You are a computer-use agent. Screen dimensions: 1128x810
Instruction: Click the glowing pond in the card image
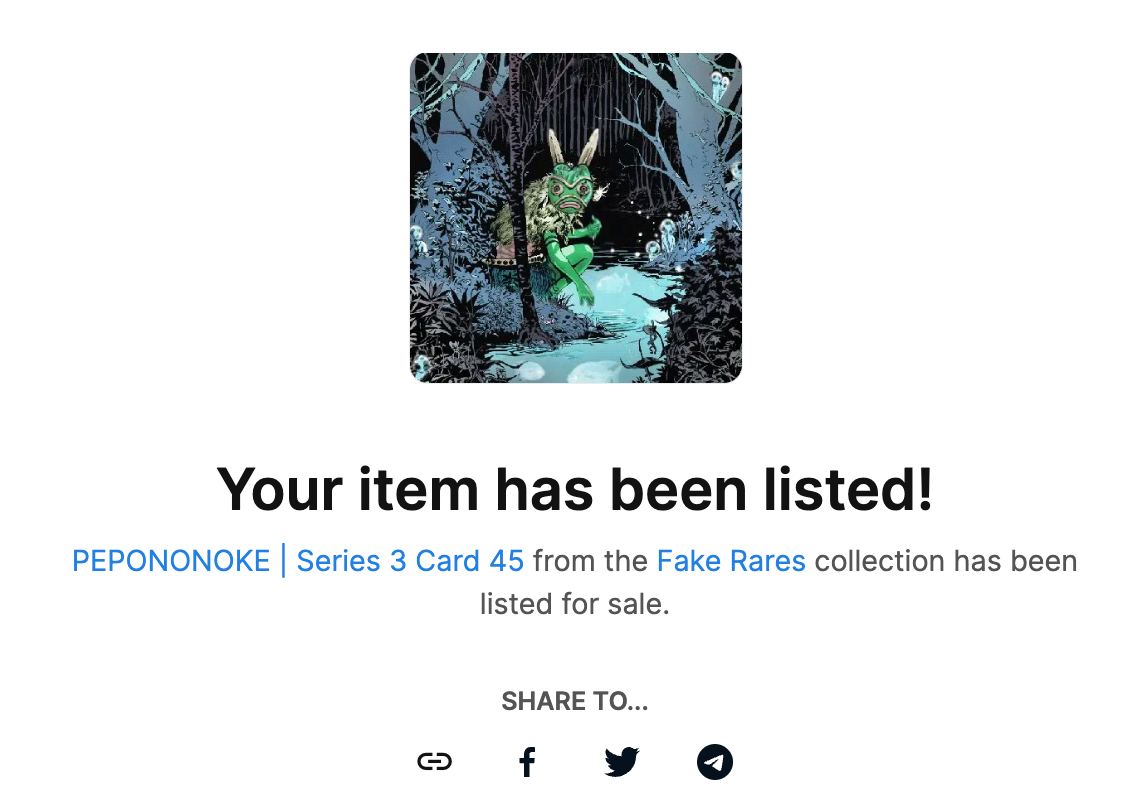point(590,324)
